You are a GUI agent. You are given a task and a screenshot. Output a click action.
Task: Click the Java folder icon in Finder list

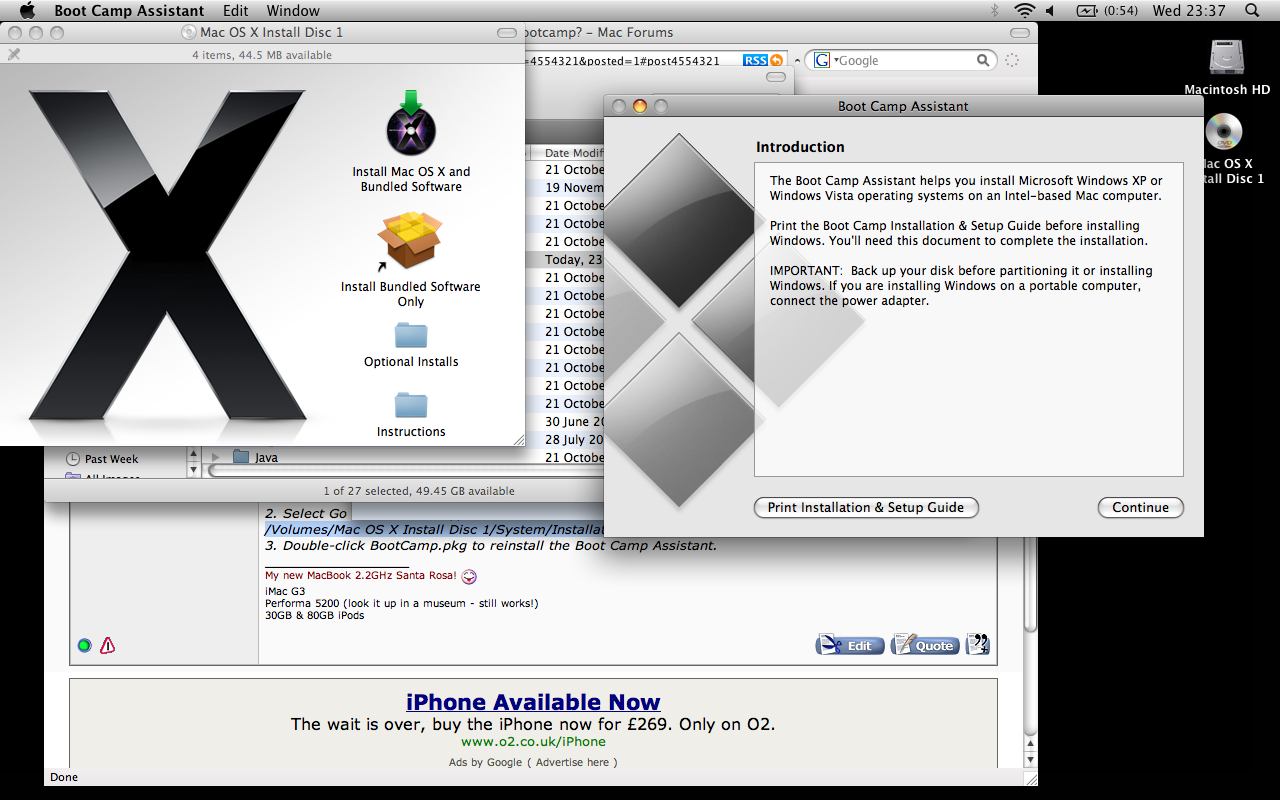pos(240,457)
